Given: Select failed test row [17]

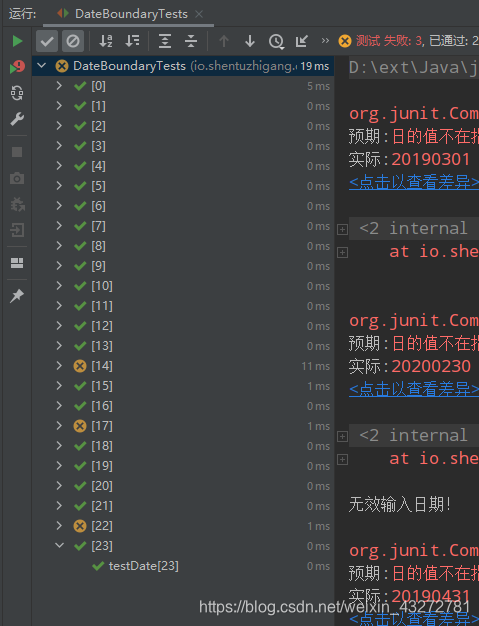Looking at the screenshot, I should tap(183, 426).
